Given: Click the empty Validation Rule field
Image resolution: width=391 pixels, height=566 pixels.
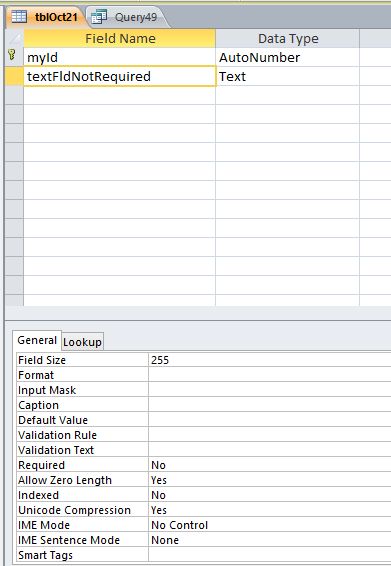Looking at the screenshot, I should [x=270, y=435].
